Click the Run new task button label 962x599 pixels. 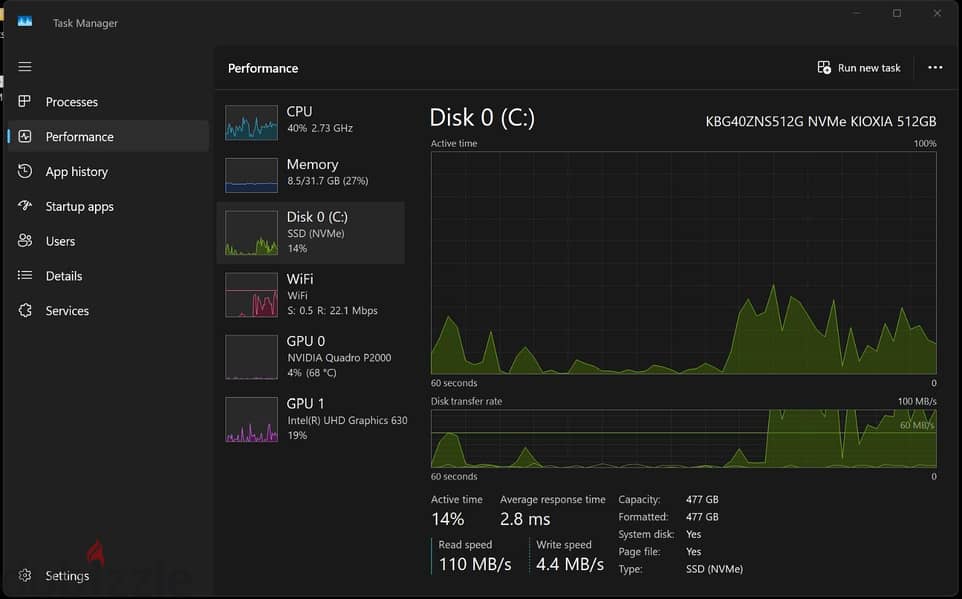pos(869,68)
